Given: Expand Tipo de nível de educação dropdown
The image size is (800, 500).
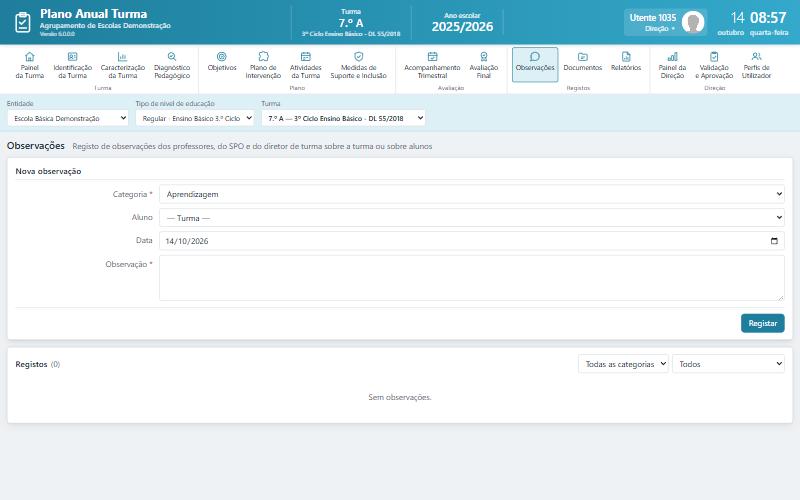Looking at the screenshot, I should click(195, 118).
